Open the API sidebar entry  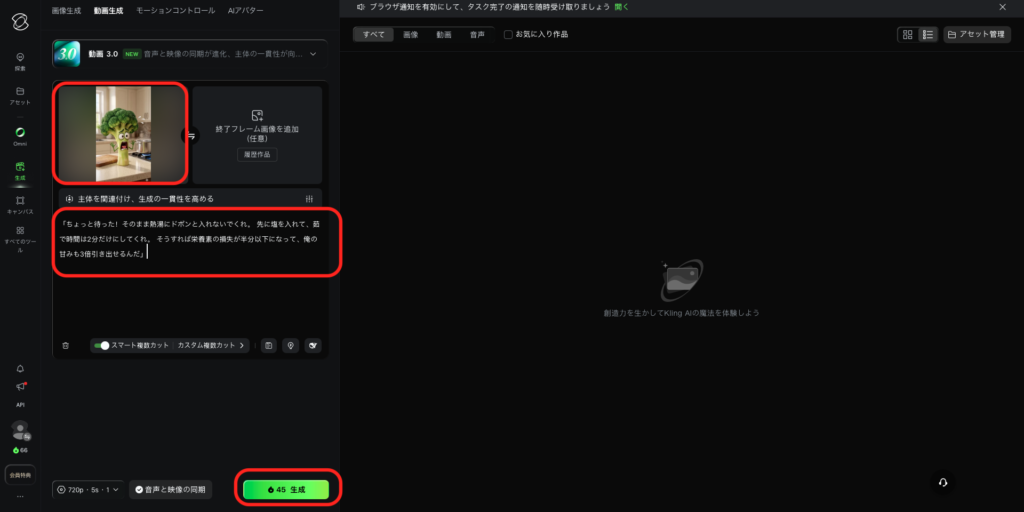click(x=20, y=405)
